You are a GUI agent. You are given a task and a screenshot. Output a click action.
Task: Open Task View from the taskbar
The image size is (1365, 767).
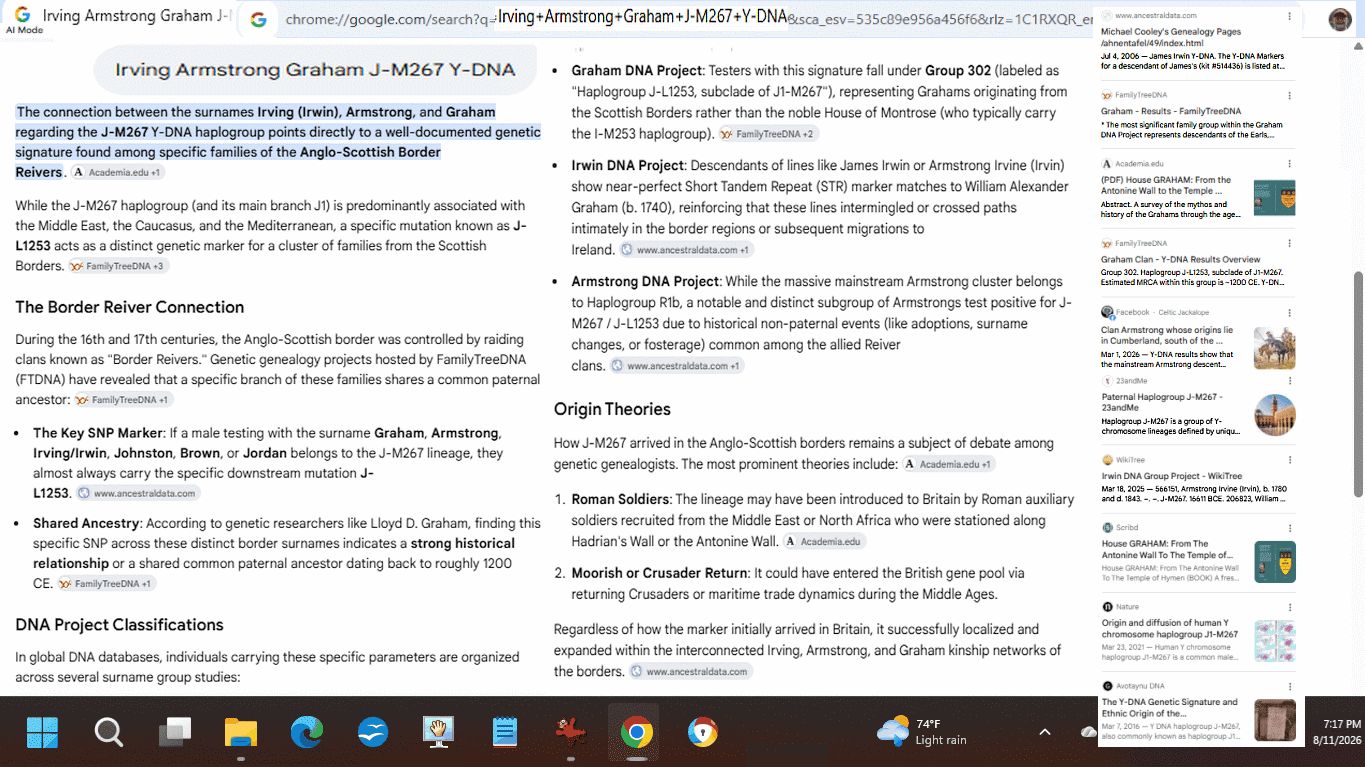(175, 733)
